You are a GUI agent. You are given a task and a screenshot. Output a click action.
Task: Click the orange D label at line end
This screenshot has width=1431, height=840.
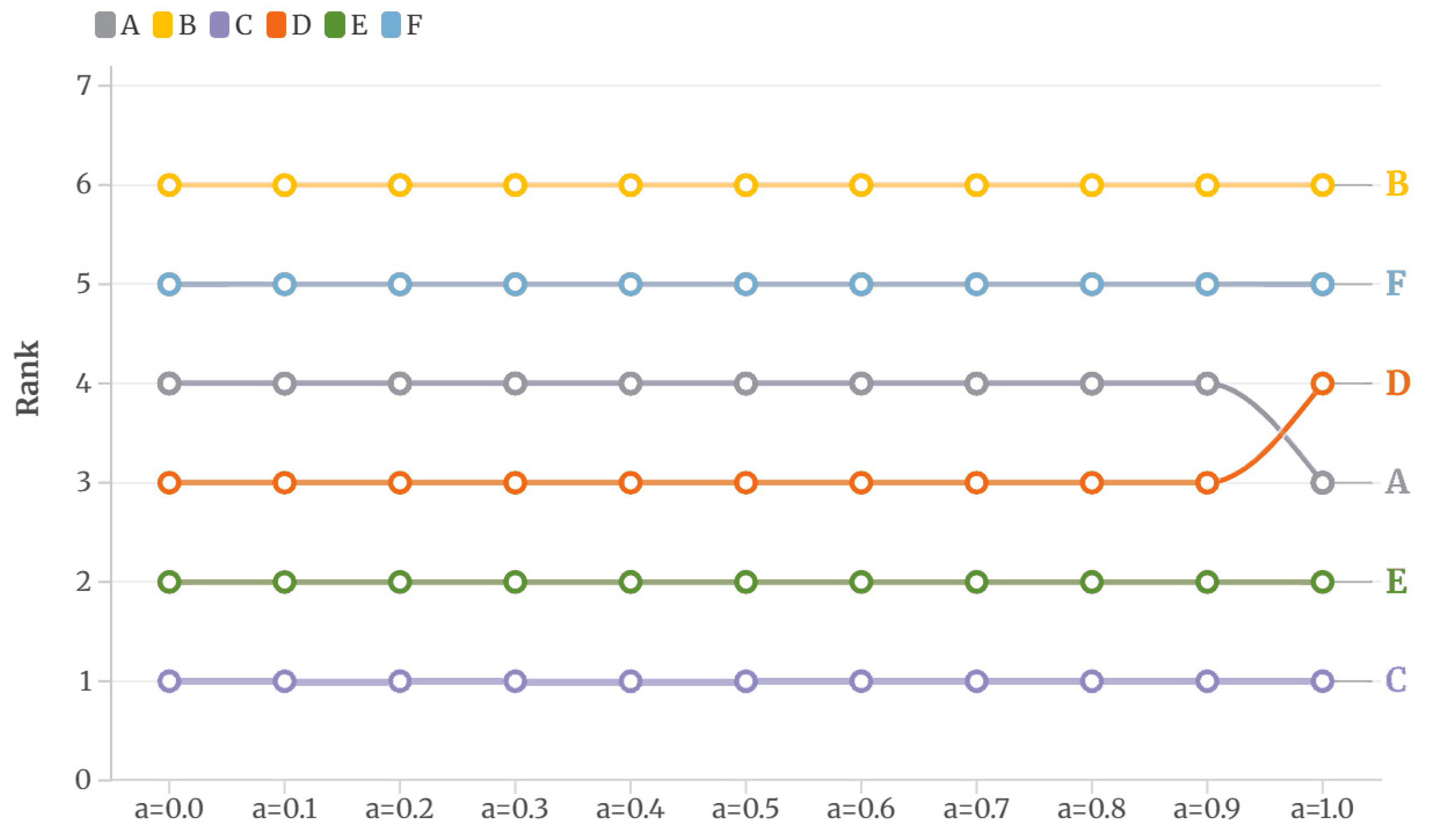tap(1398, 383)
